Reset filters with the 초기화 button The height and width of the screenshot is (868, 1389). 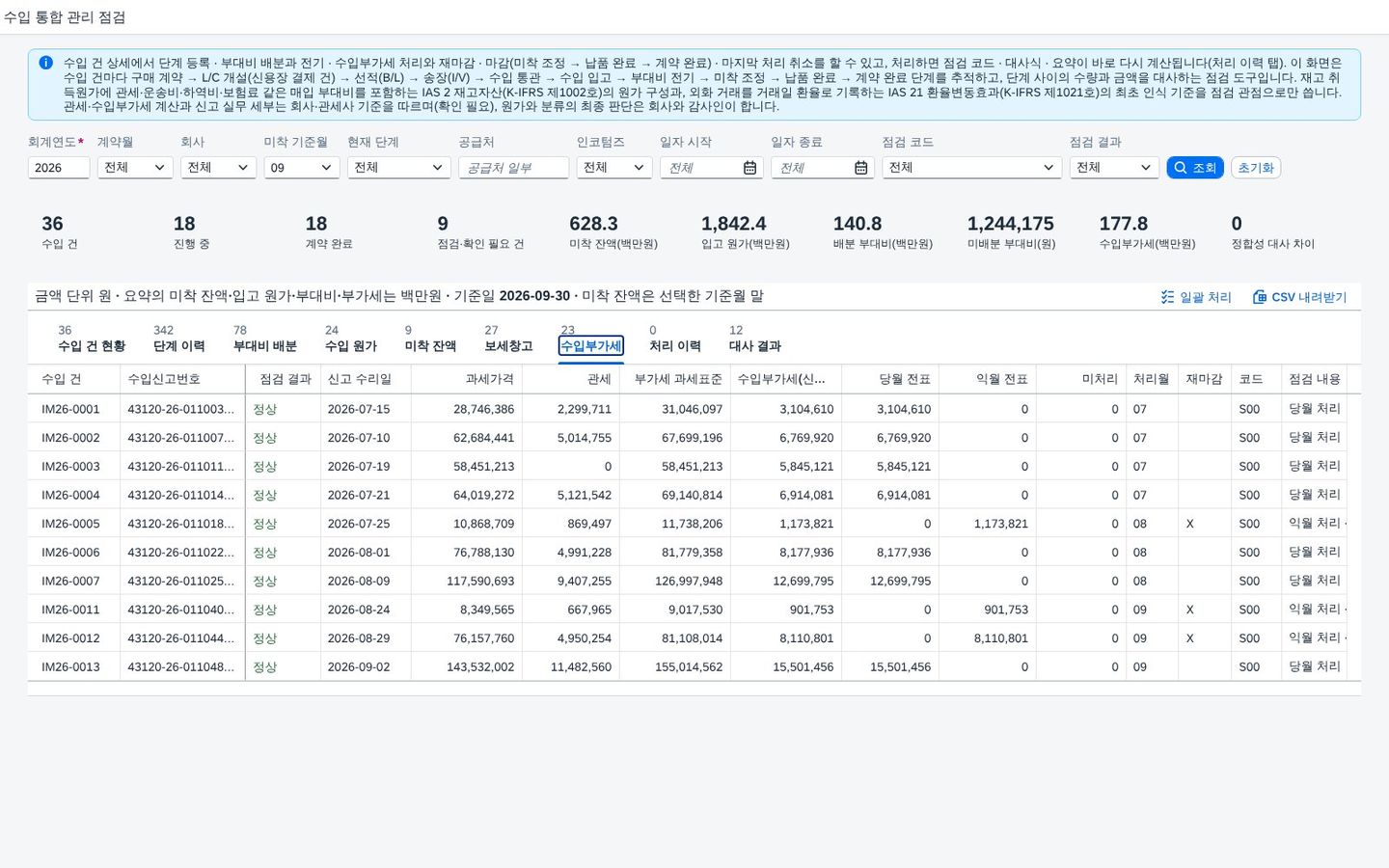coord(1256,168)
